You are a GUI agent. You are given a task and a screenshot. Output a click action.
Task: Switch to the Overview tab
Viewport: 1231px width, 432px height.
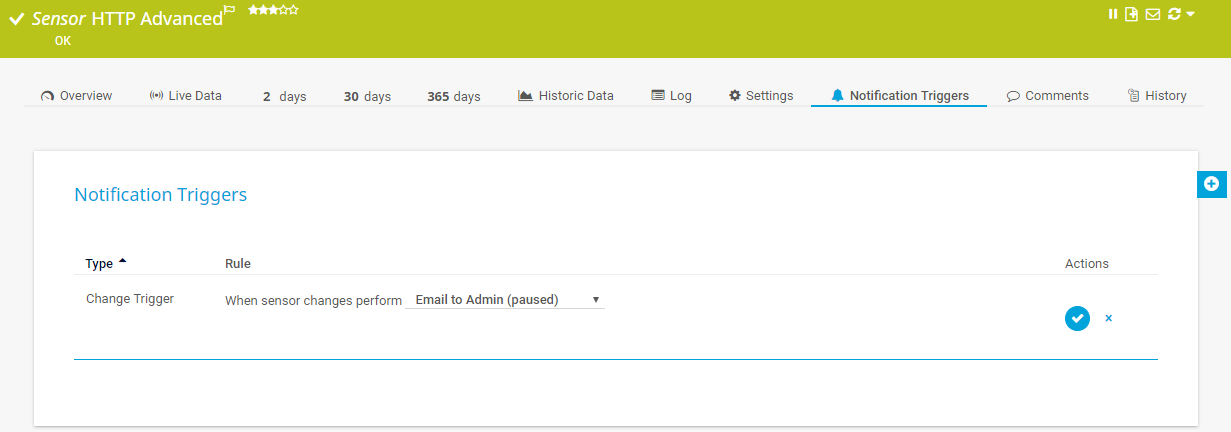pyautogui.click(x=77, y=96)
